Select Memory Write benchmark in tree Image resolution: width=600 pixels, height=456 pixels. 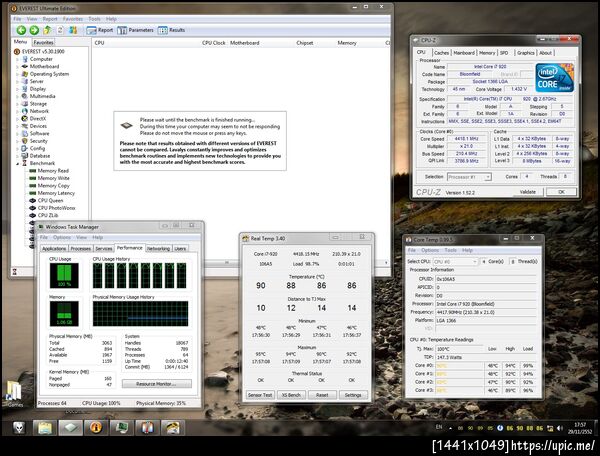(54, 178)
